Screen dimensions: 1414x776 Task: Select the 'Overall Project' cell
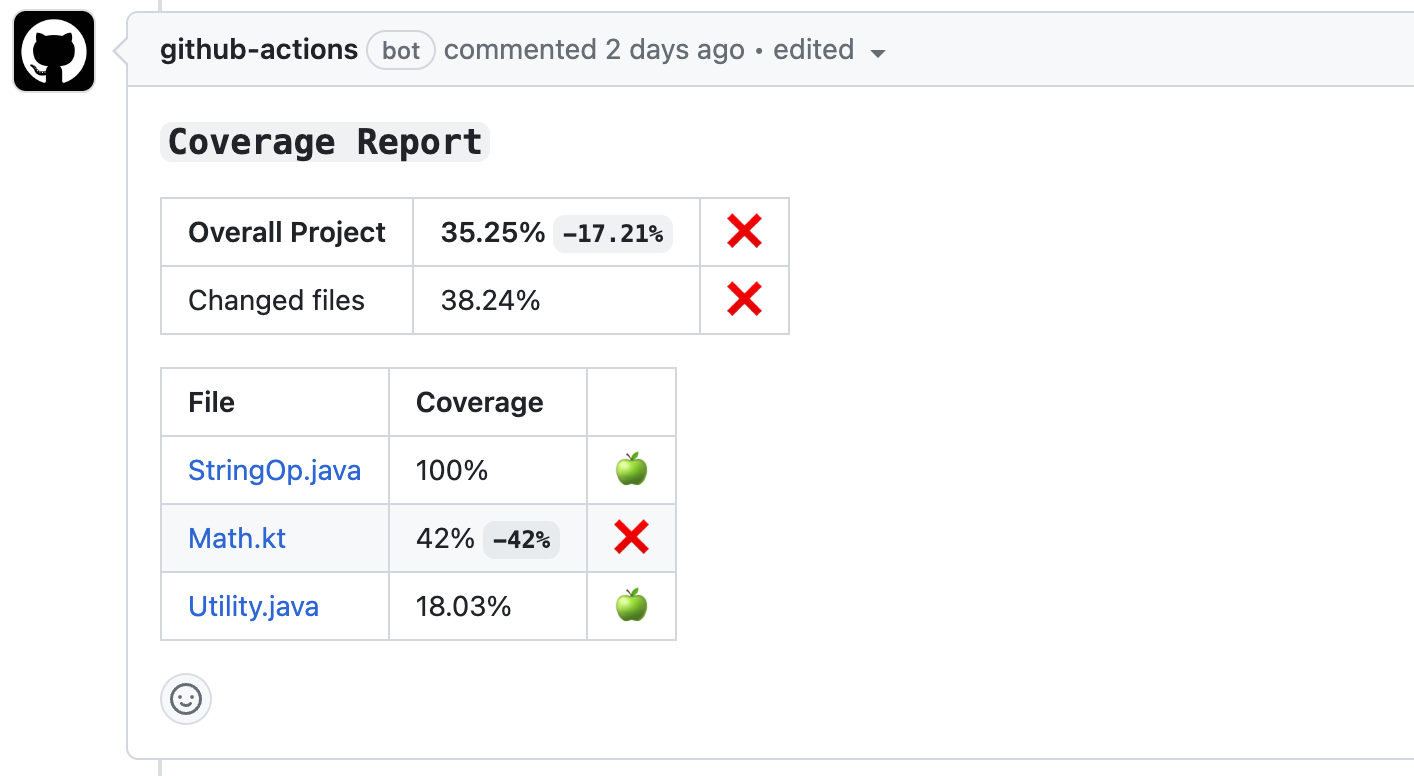coord(287,232)
